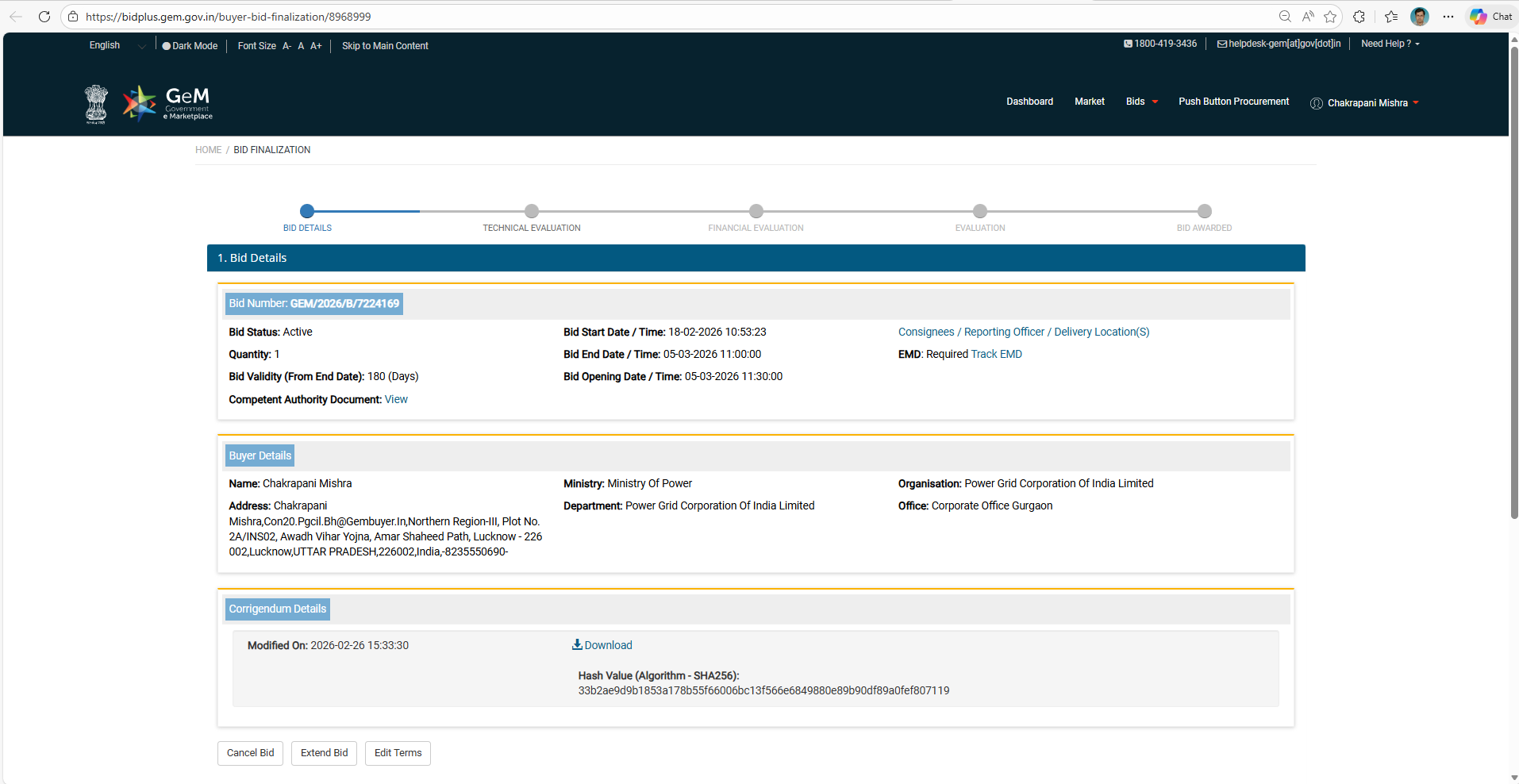Click the GeM Government e Marketplace logo
Image resolution: width=1519 pixels, height=784 pixels.
coord(167,104)
